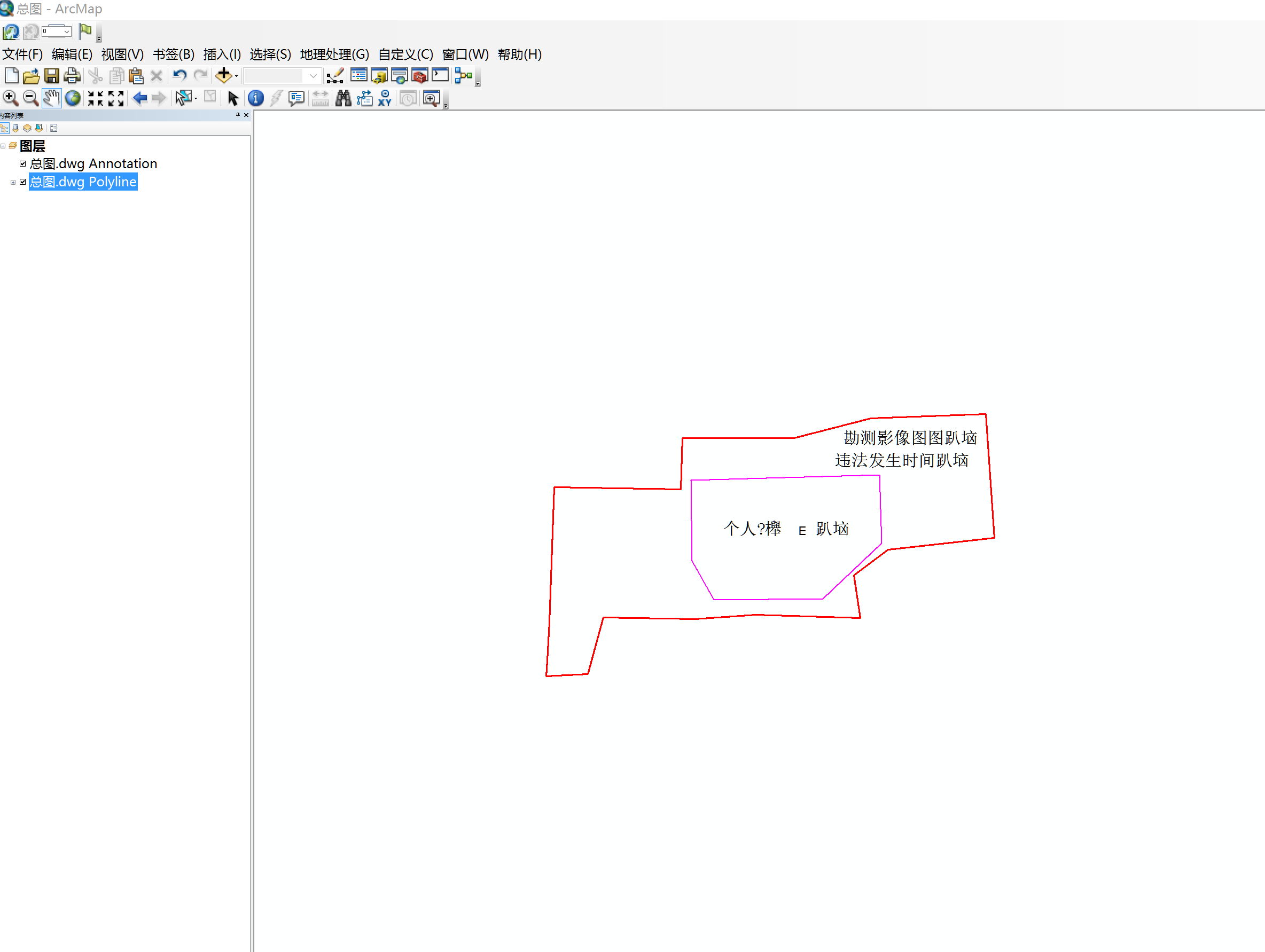Open the Geoprocessing menu 地理处理(G)
1265x952 pixels.
334,54
